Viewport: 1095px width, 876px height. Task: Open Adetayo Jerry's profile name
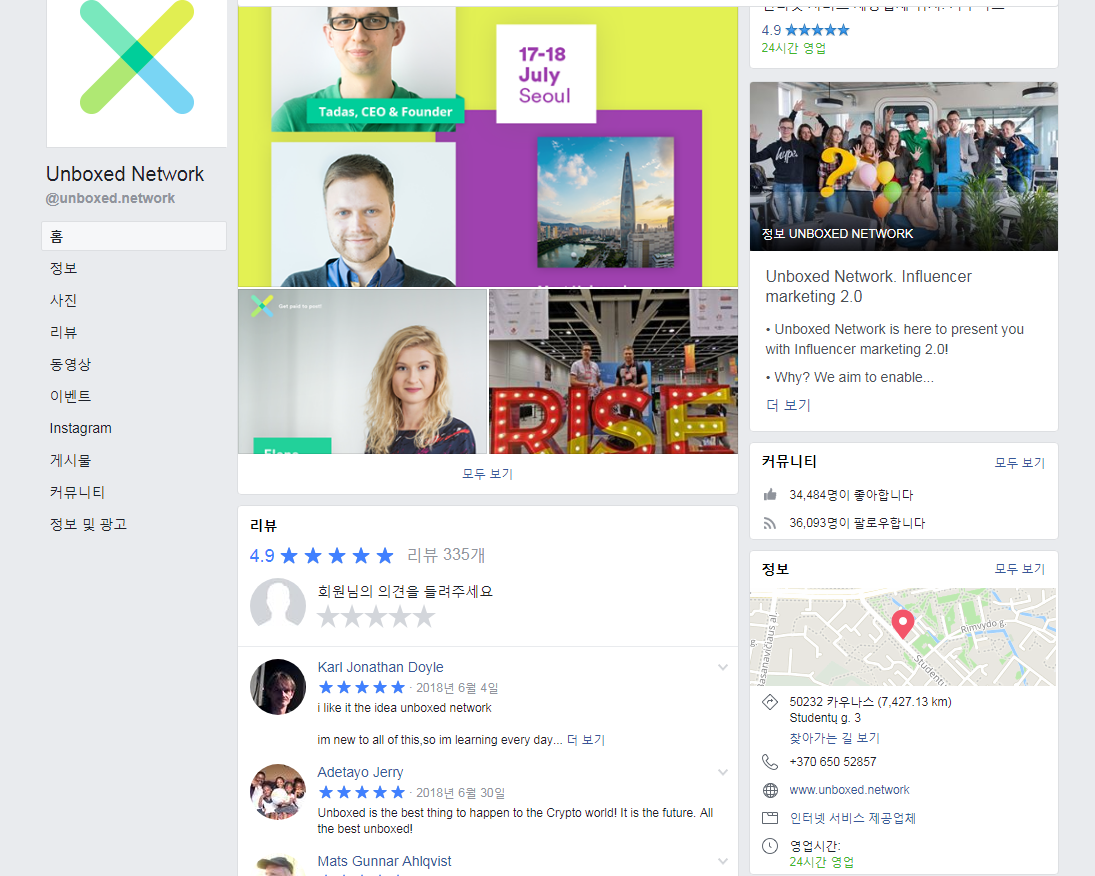coord(360,772)
